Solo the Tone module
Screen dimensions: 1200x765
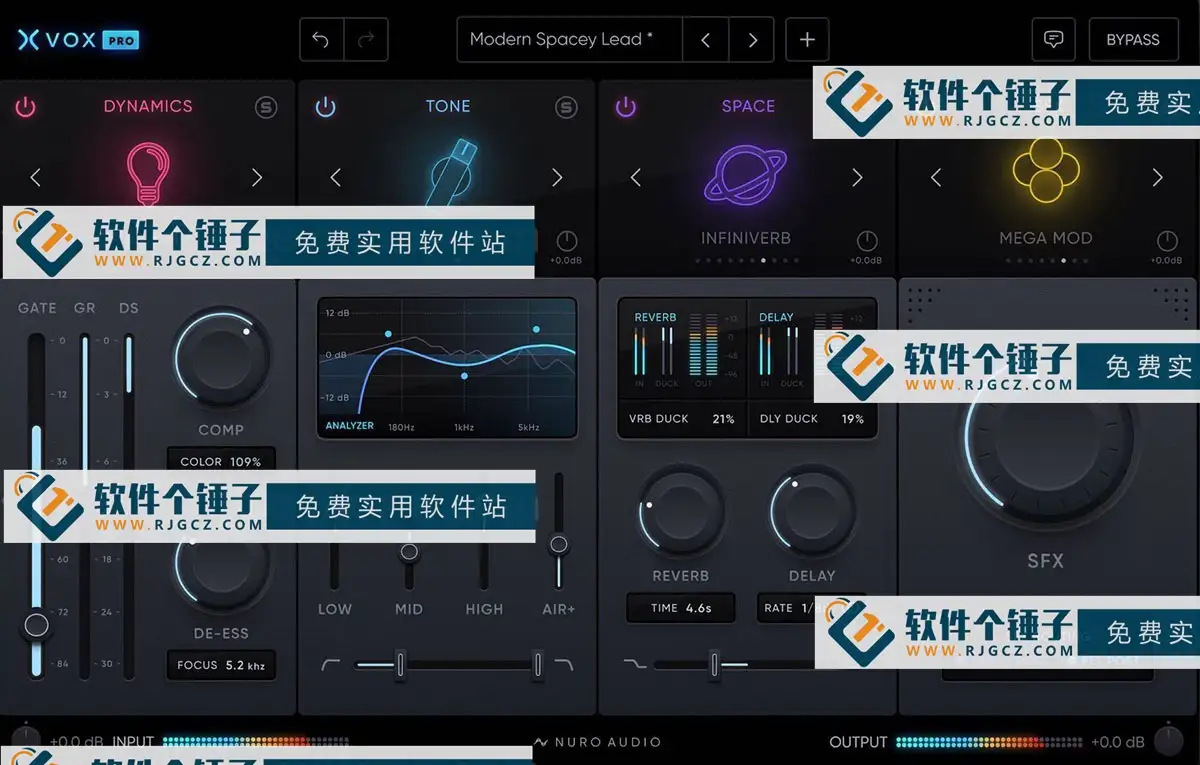point(566,107)
